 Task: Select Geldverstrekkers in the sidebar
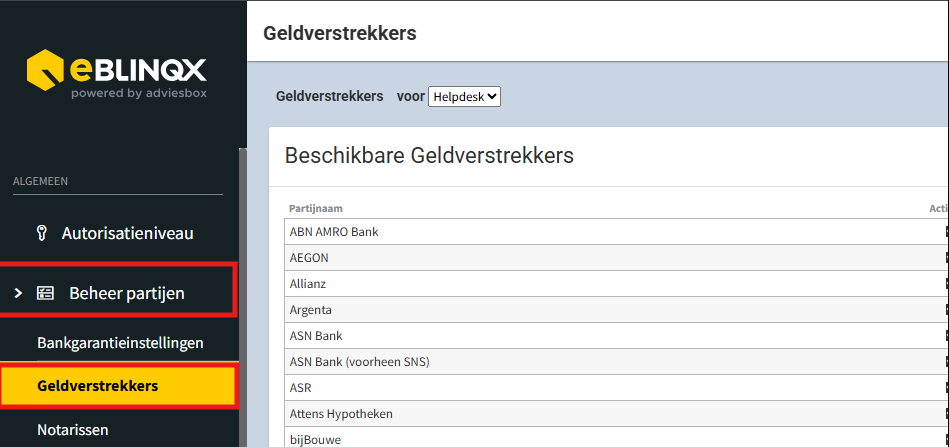coord(97,386)
